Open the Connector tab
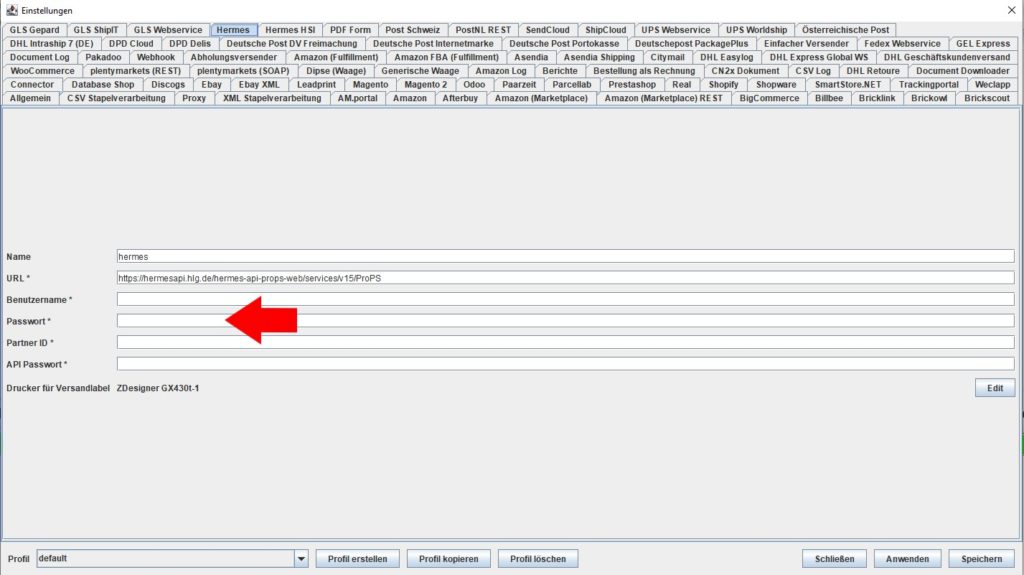1024x575 pixels. click(x=32, y=85)
